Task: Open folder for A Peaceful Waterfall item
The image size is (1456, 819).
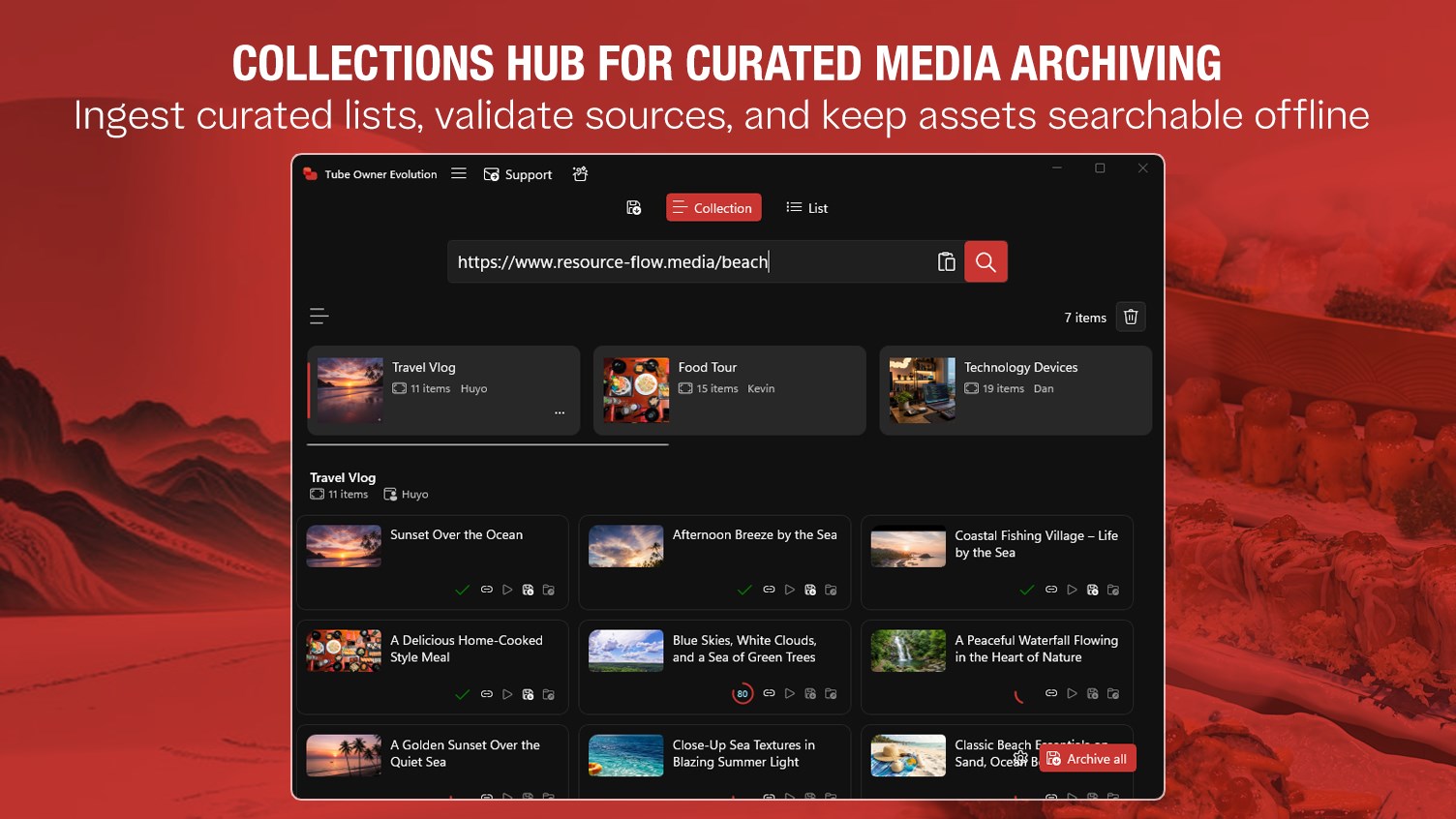Action: (x=1113, y=694)
